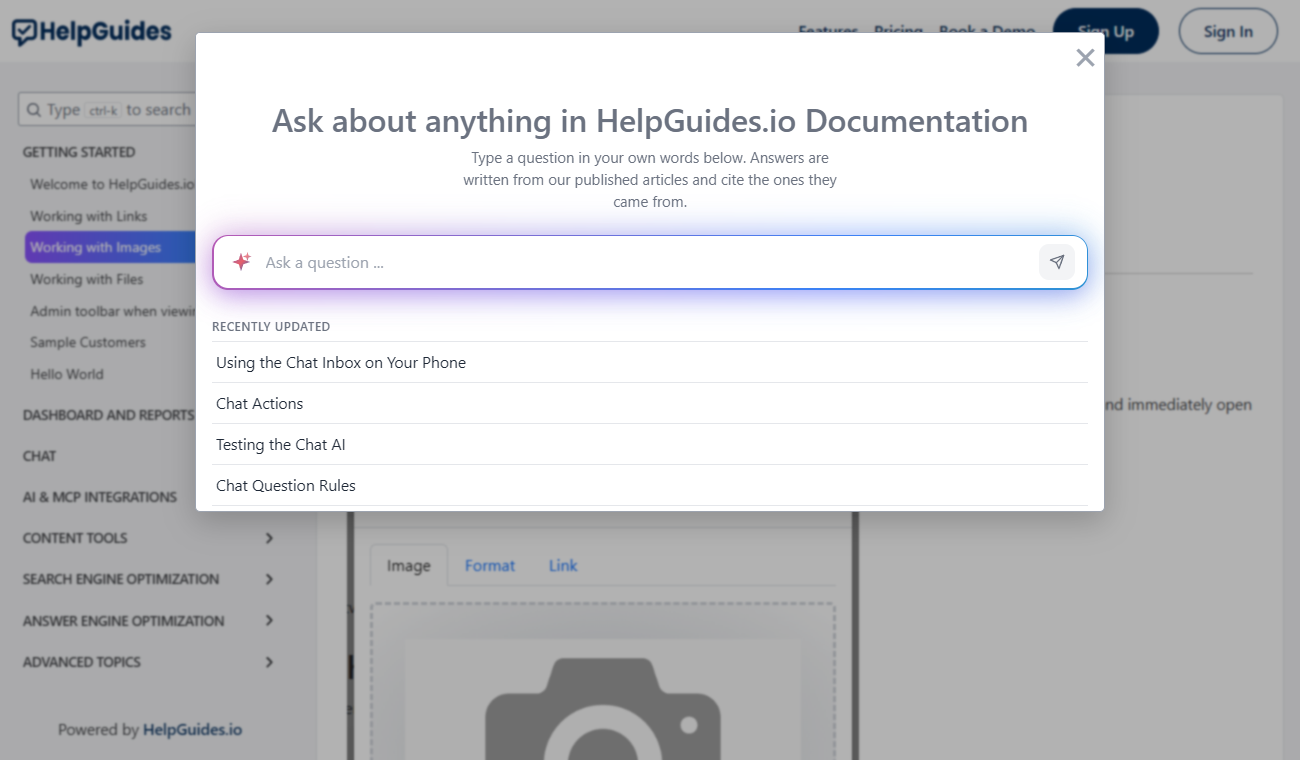Open "Welcome to HelpGuides.io" in sidebar
Viewport: 1300px width, 760px height.
click(112, 184)
